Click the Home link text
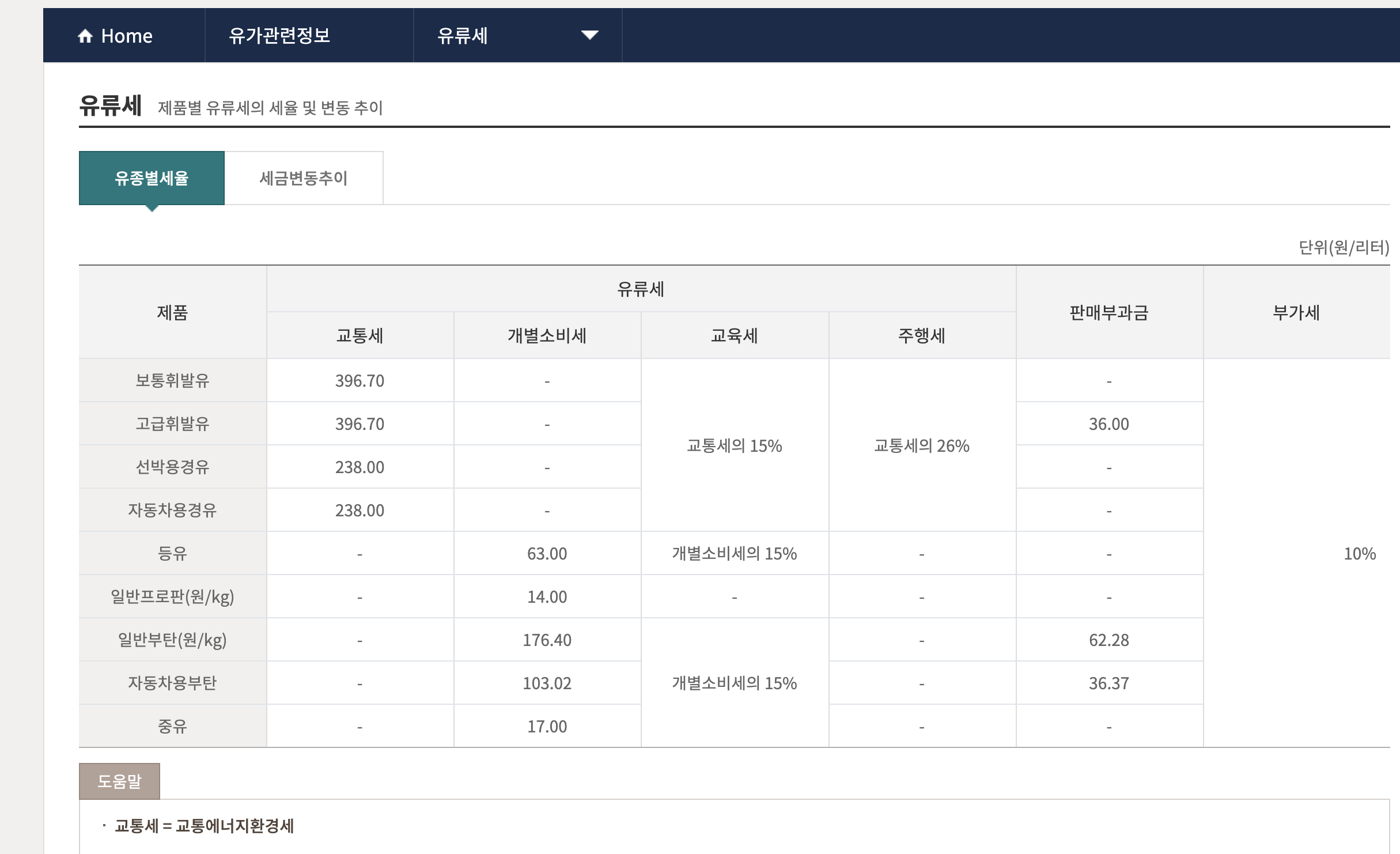 tap(127, 36)
